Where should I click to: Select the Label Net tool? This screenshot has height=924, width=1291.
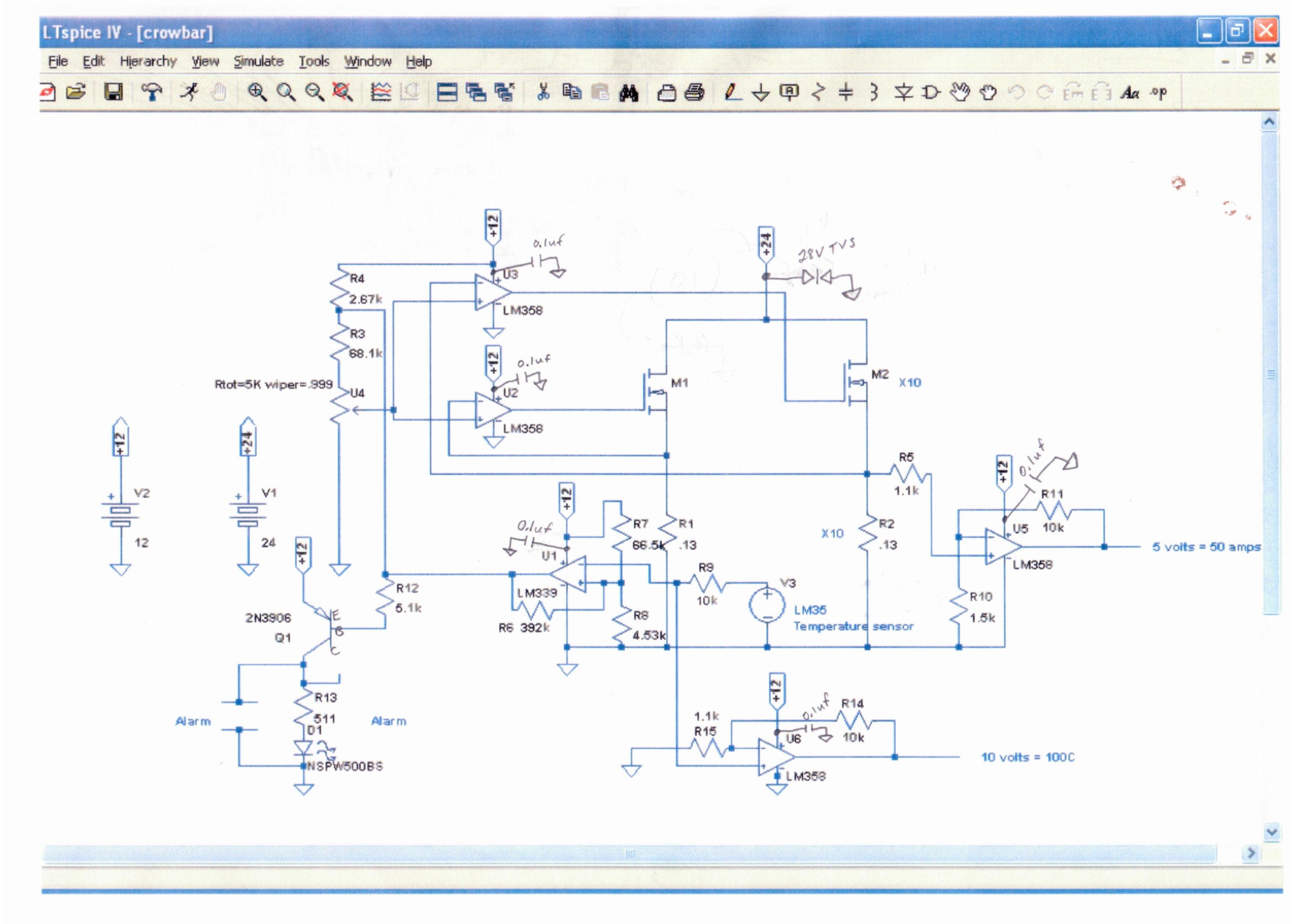click(788, 92)
